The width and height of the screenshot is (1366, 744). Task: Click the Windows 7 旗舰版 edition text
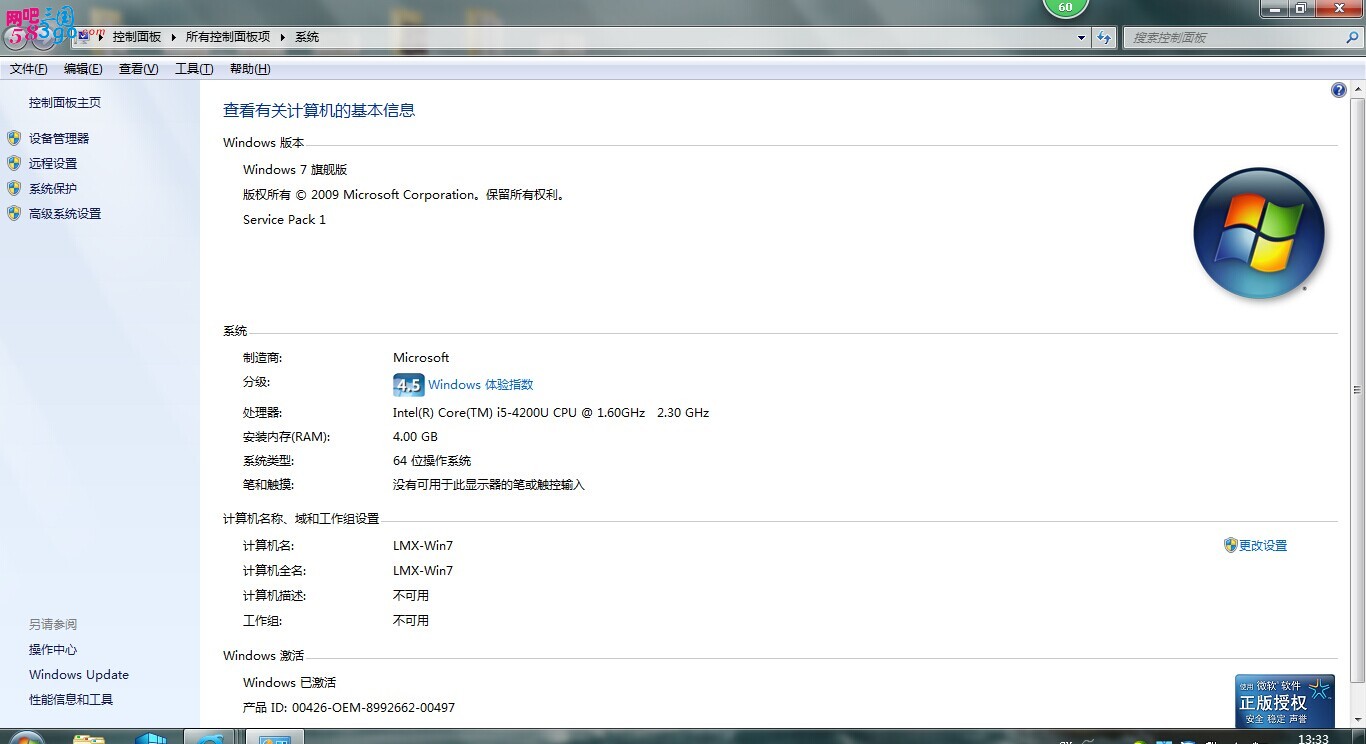click(295, 170)
